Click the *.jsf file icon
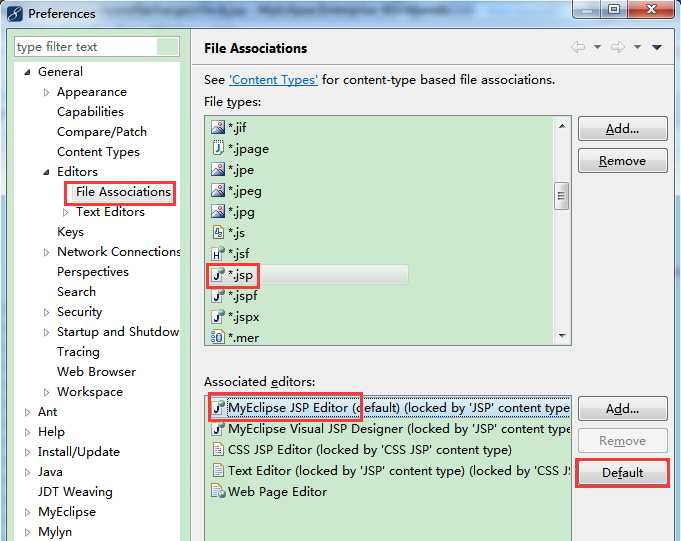The height and width of the screenshot is (541, 681). coord(218,253)
